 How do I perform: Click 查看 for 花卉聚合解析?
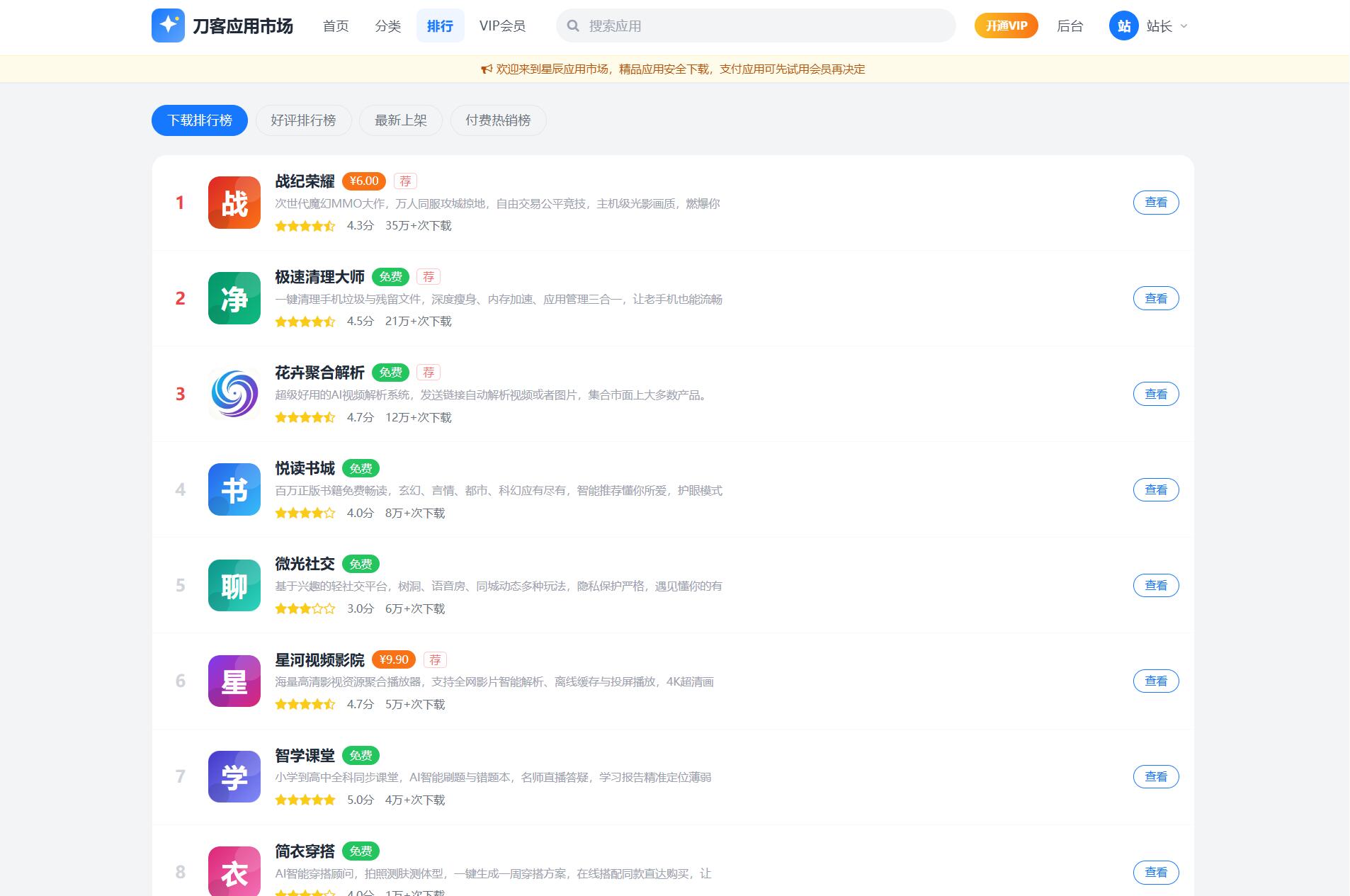1156,394
